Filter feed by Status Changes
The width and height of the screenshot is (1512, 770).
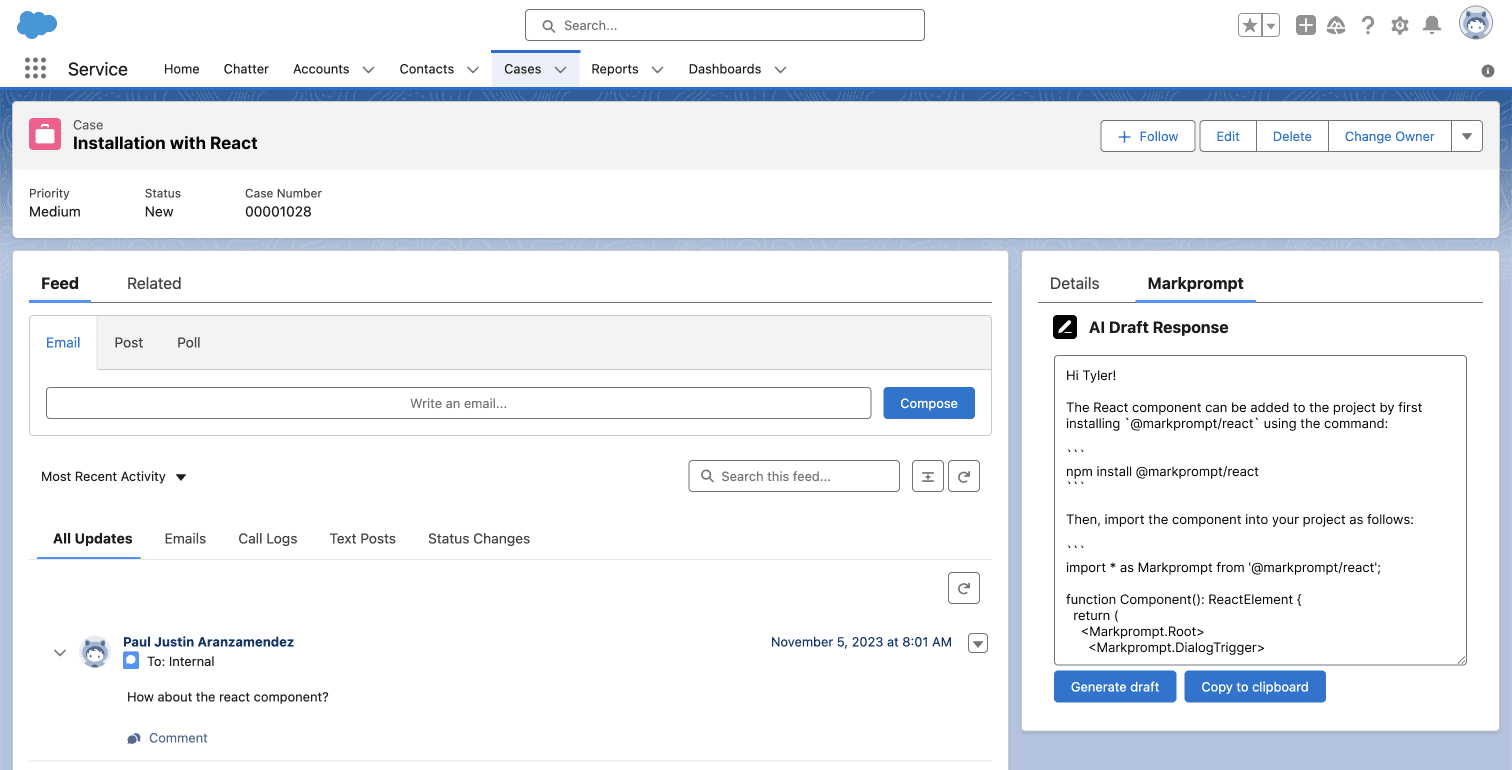click(x=479, y=539)
